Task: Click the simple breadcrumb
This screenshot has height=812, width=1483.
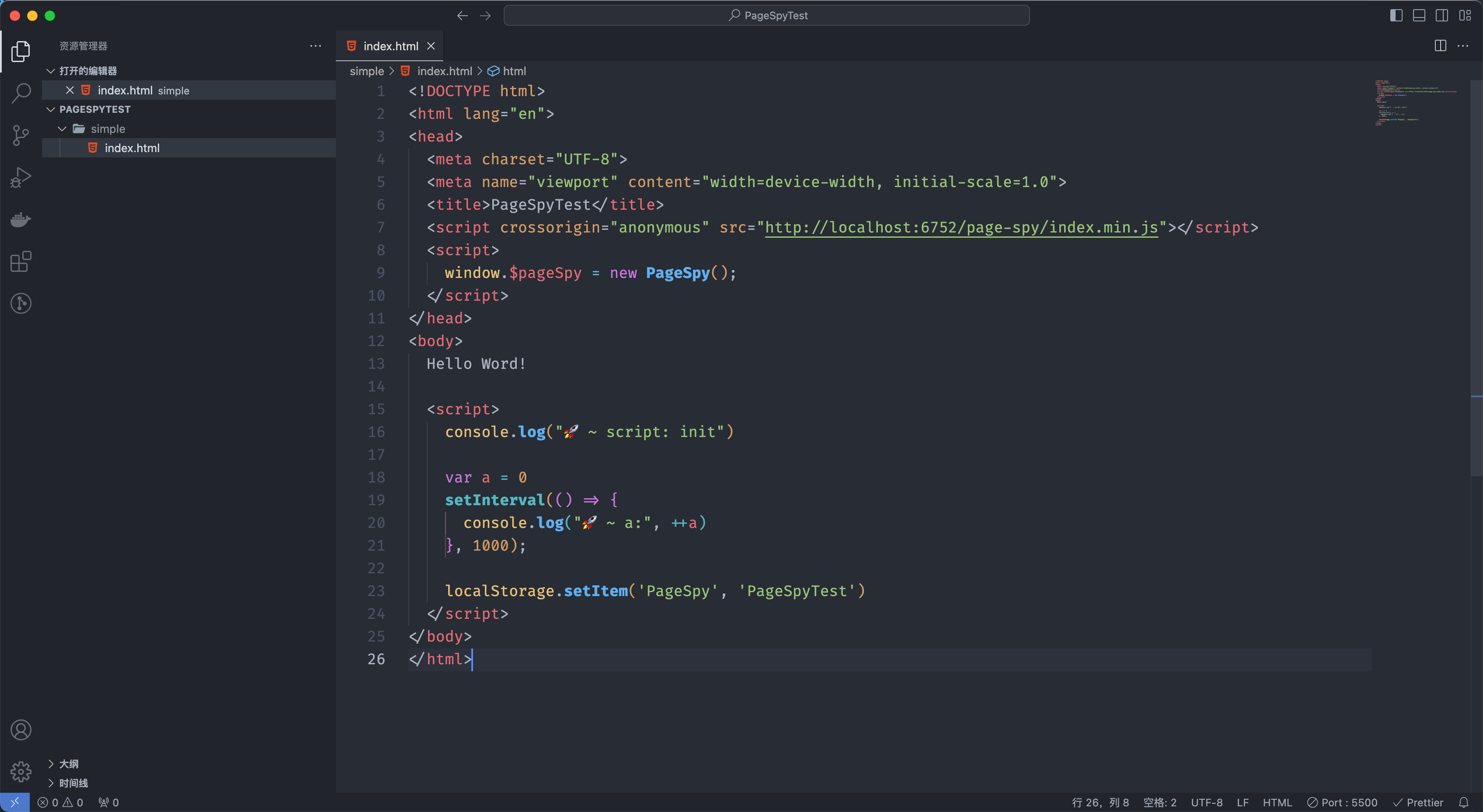Action: click(367, 71)
